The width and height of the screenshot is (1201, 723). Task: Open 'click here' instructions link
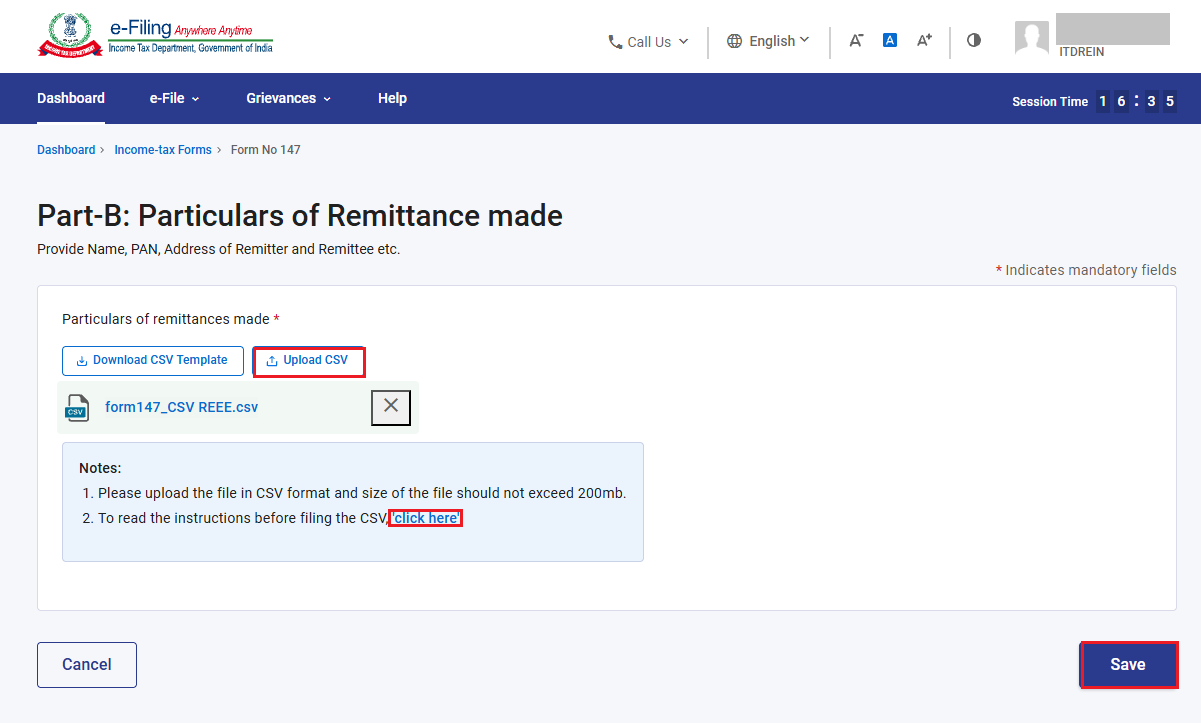click(x=426, y=518)
